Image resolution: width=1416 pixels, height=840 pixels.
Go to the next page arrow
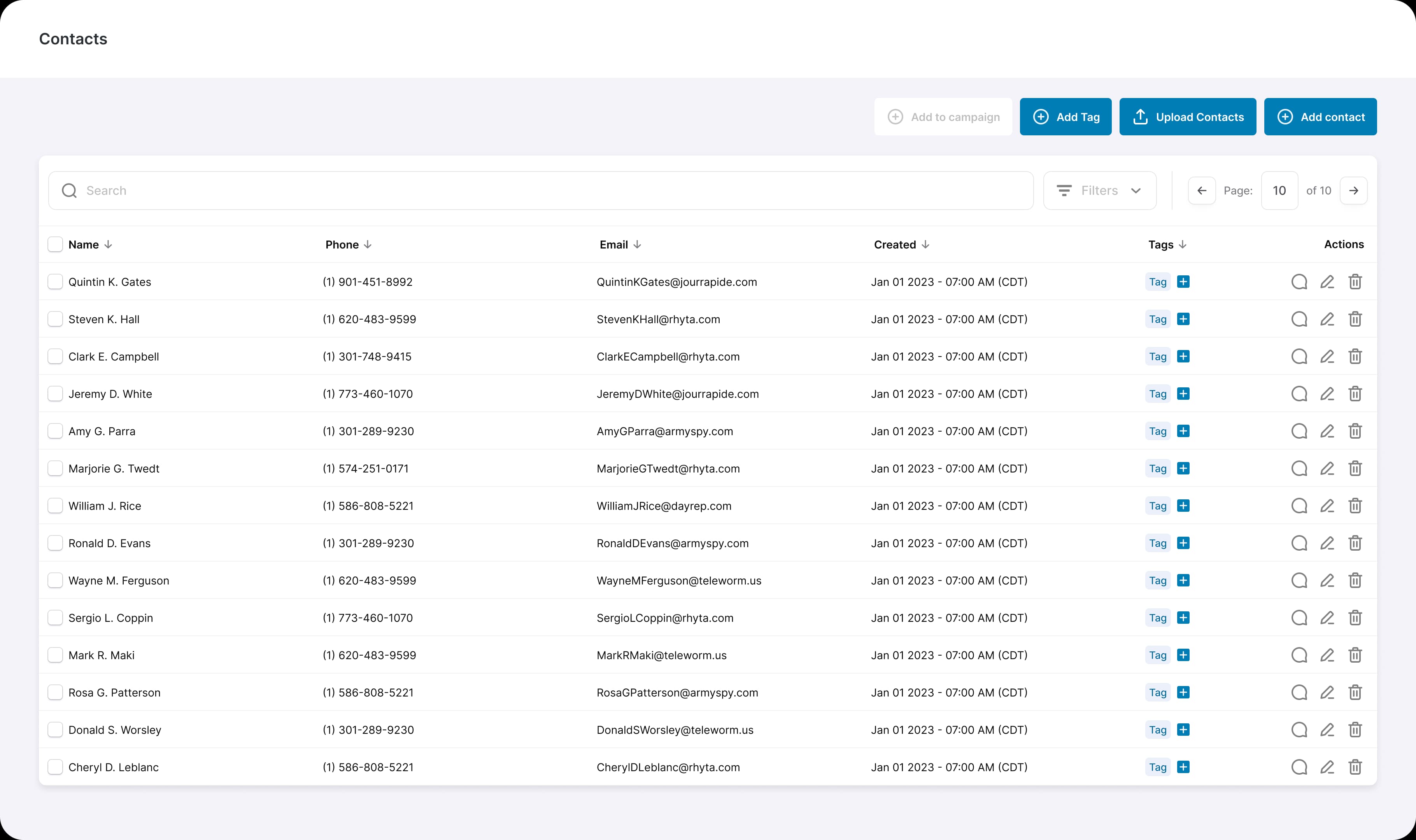pos(1353,191)
